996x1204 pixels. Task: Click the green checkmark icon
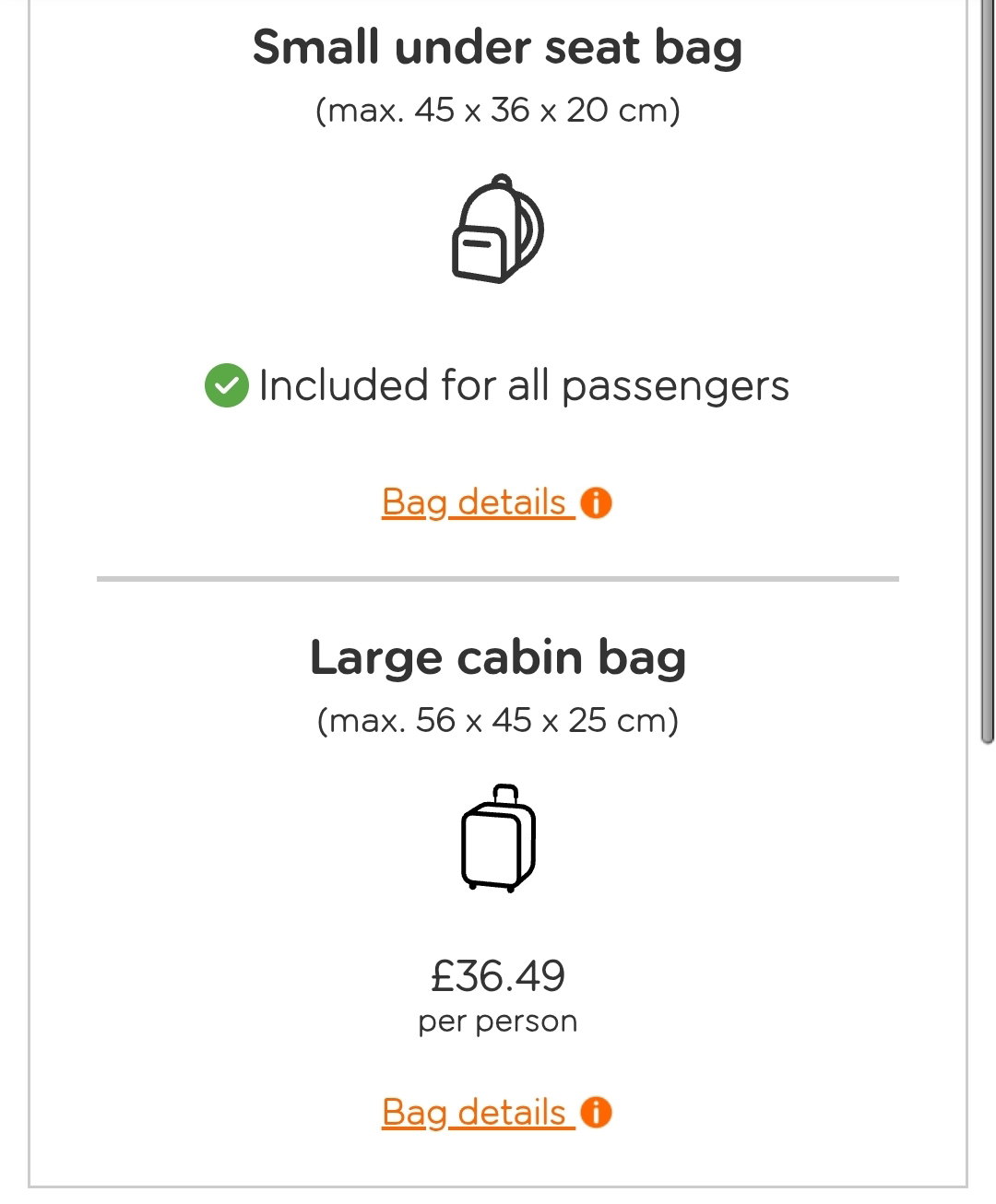[x=227, y=385]
